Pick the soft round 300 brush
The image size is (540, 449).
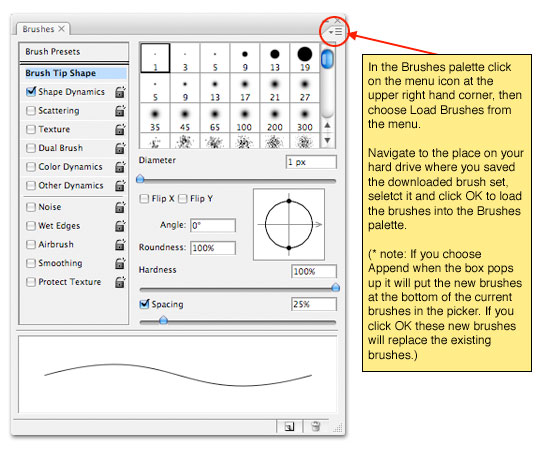click(305, 118)
